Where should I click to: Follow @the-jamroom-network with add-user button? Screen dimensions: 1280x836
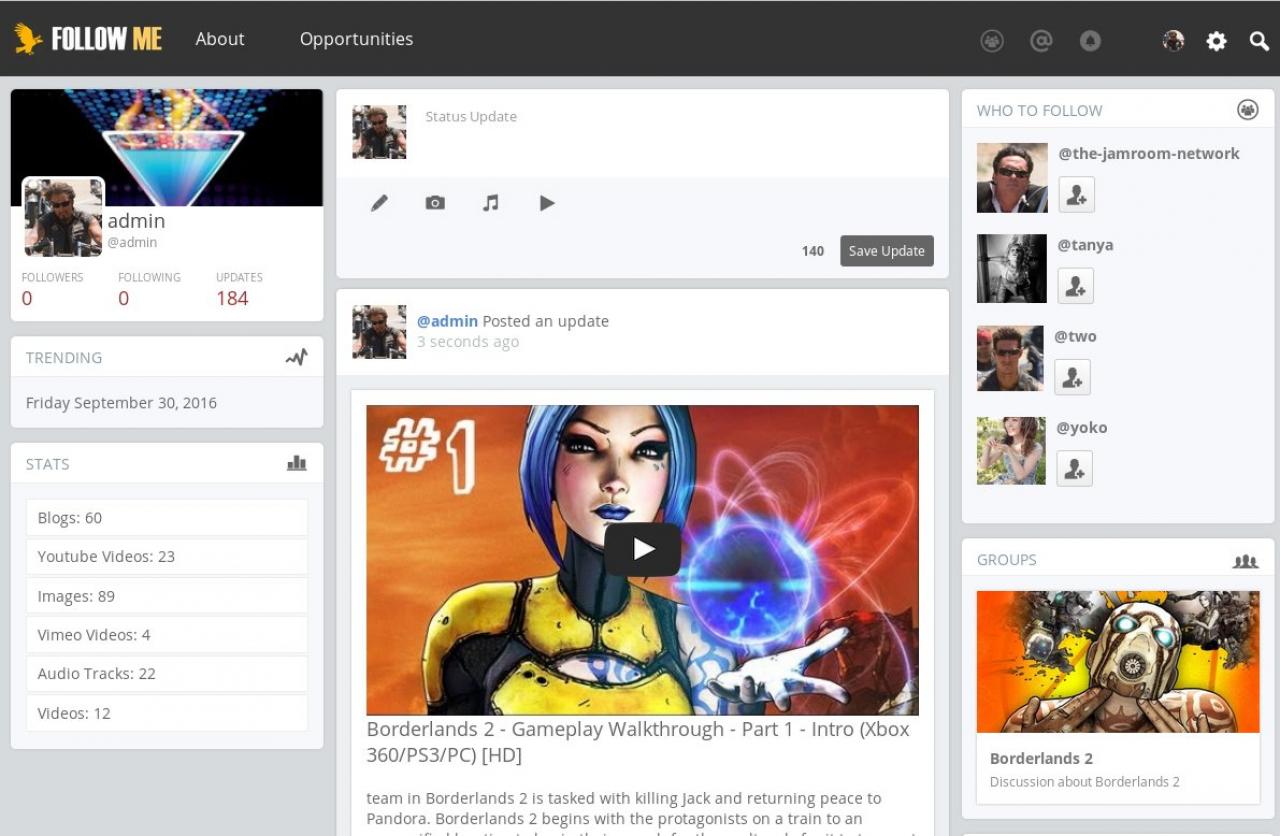point(1076,195)
